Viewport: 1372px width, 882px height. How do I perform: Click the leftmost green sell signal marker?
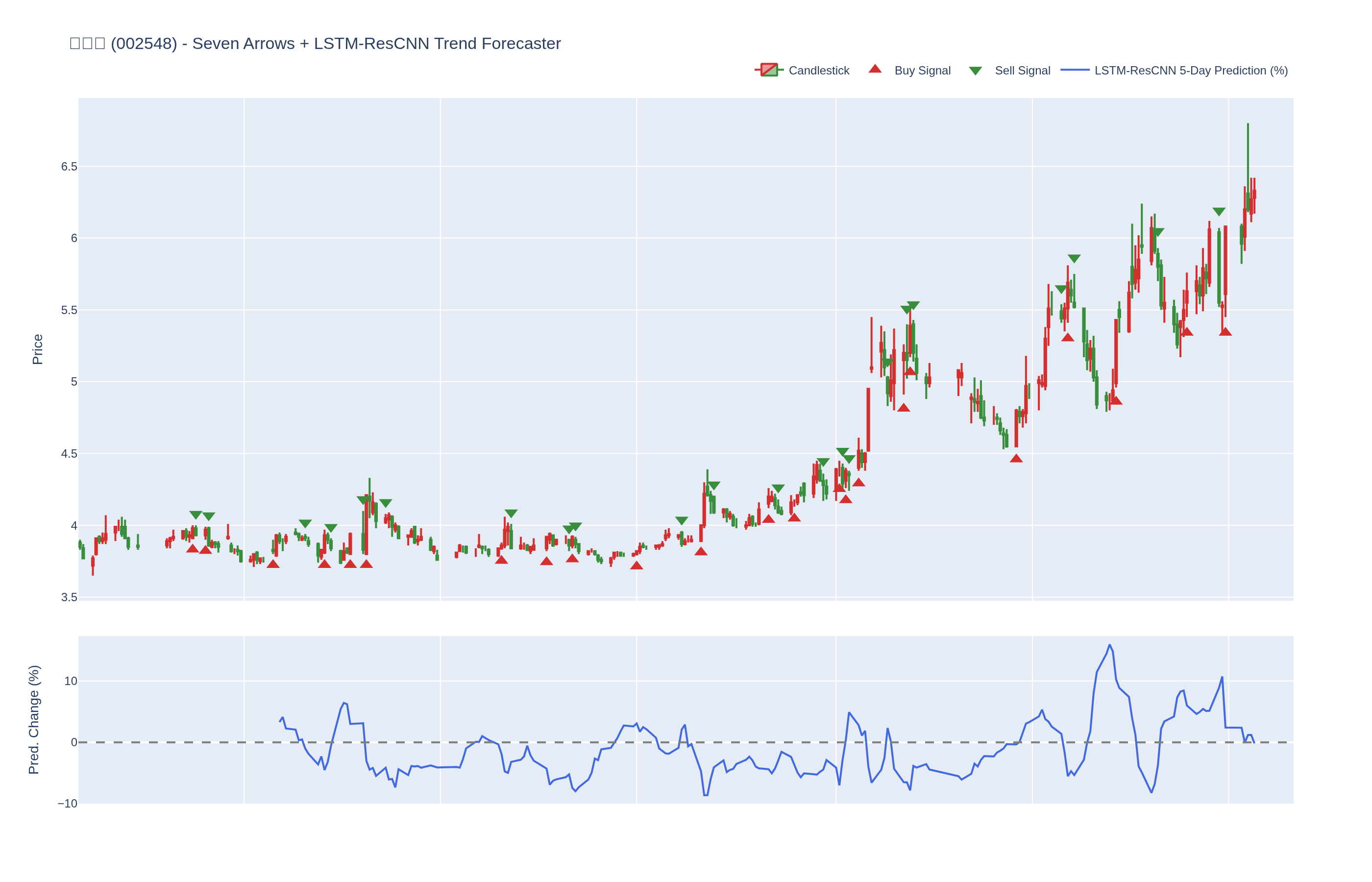click(x=195, y=515)
